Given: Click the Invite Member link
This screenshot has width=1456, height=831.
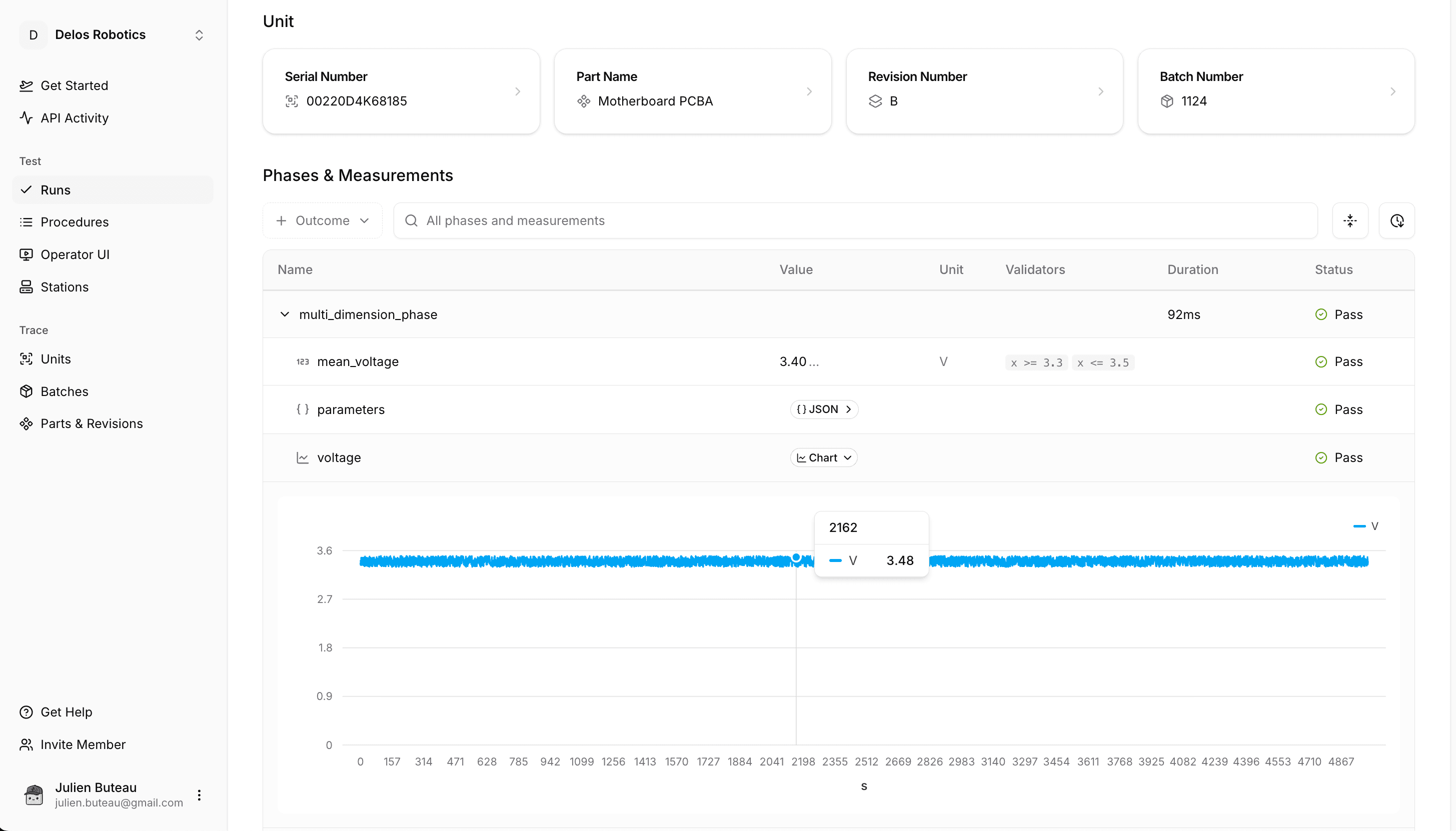Looking at the screenshot, I should (x=83, y=744).
